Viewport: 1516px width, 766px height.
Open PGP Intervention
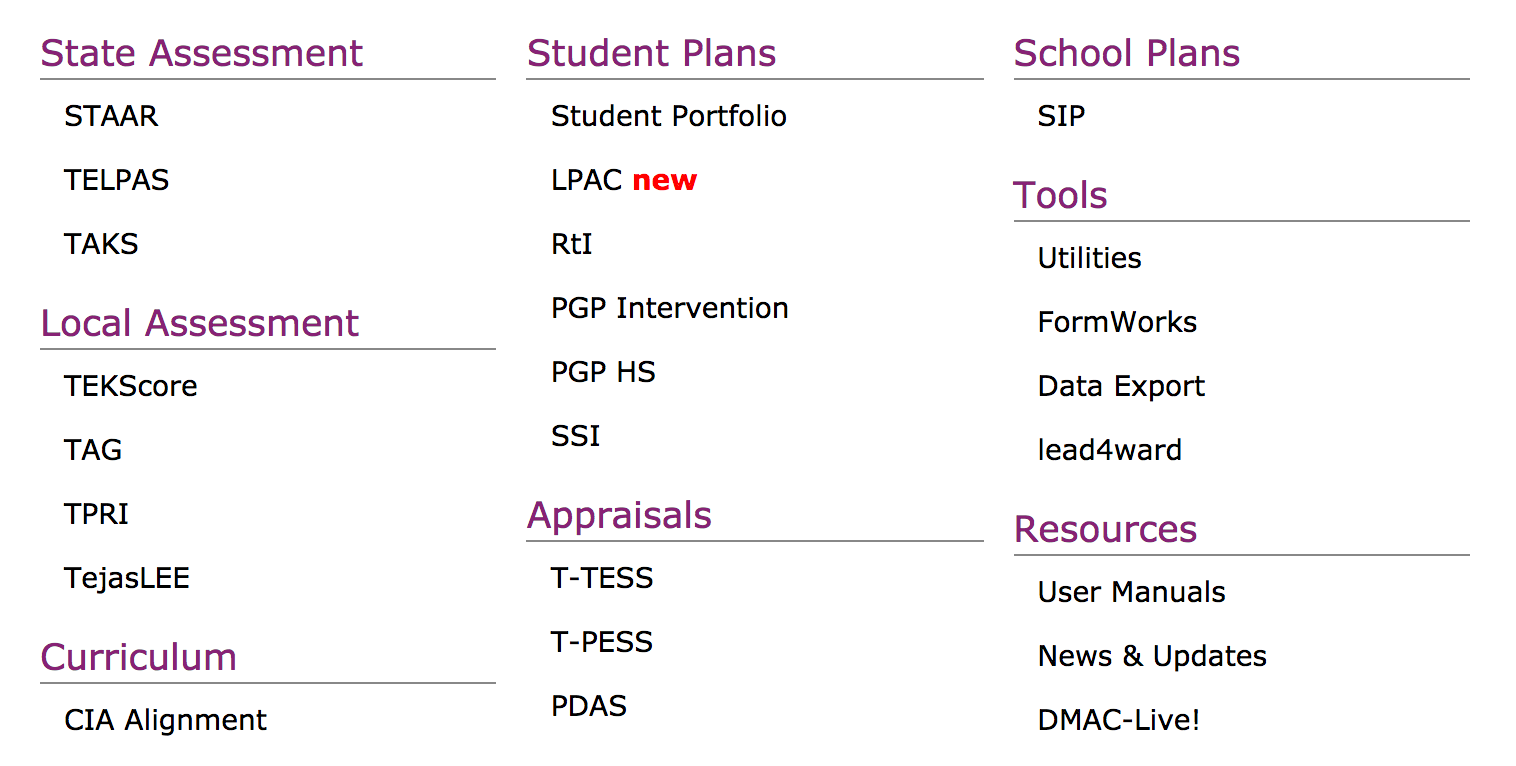pyautogui.click(x=669, y=308)
